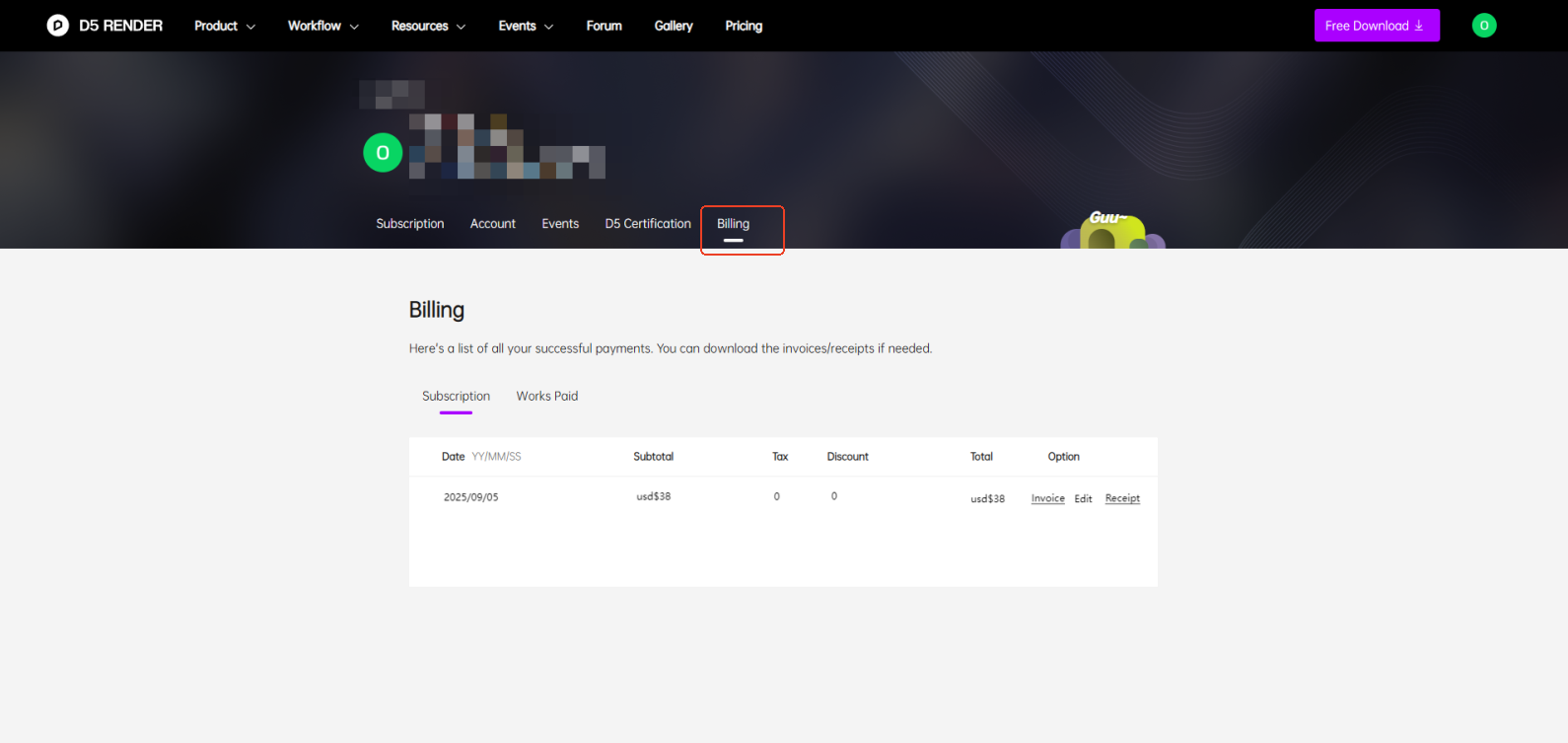
Task: Click the Total column header
Action: coord(981,457)
